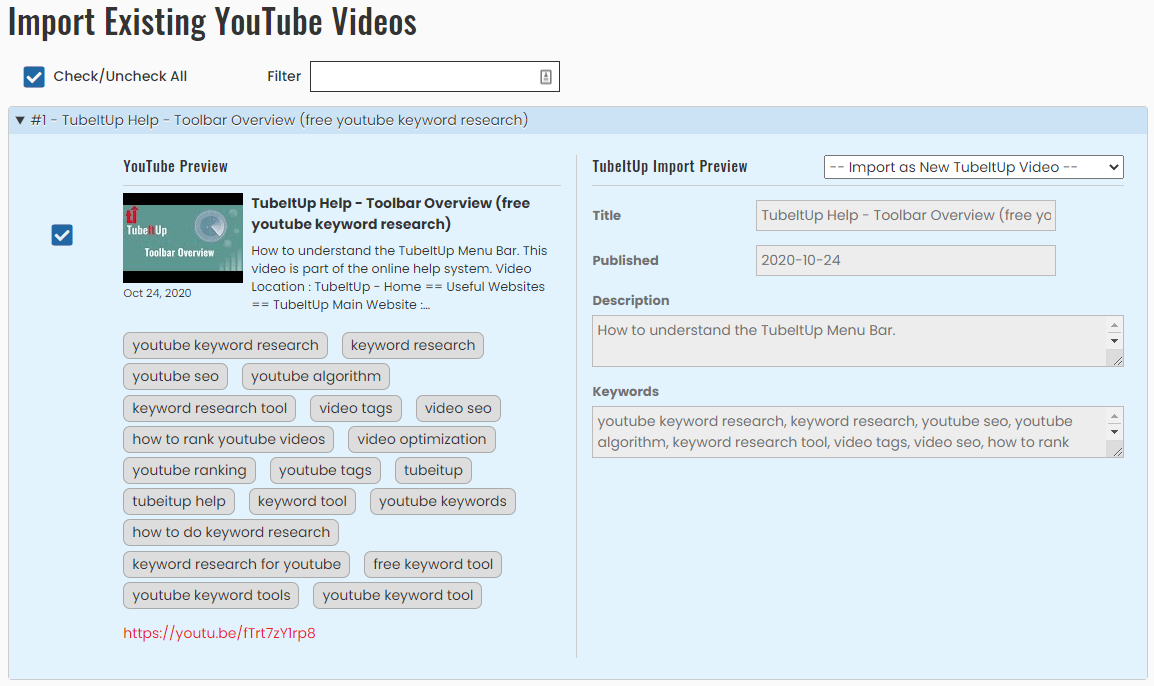The image size is (1154, 686).
Task: Click the 'YouTube Preview' heading
Action: coord(176,166)
